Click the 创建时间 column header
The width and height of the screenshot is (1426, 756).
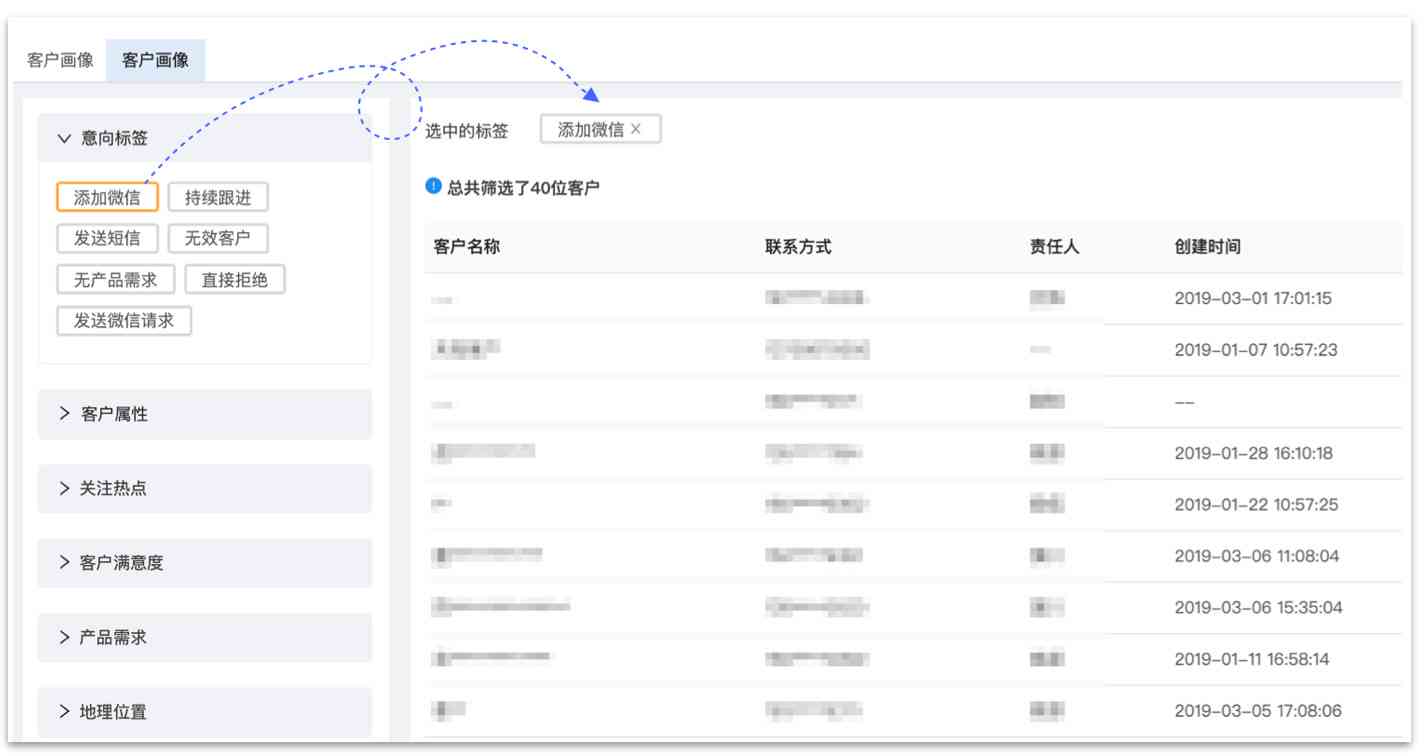click(1208, 247)
